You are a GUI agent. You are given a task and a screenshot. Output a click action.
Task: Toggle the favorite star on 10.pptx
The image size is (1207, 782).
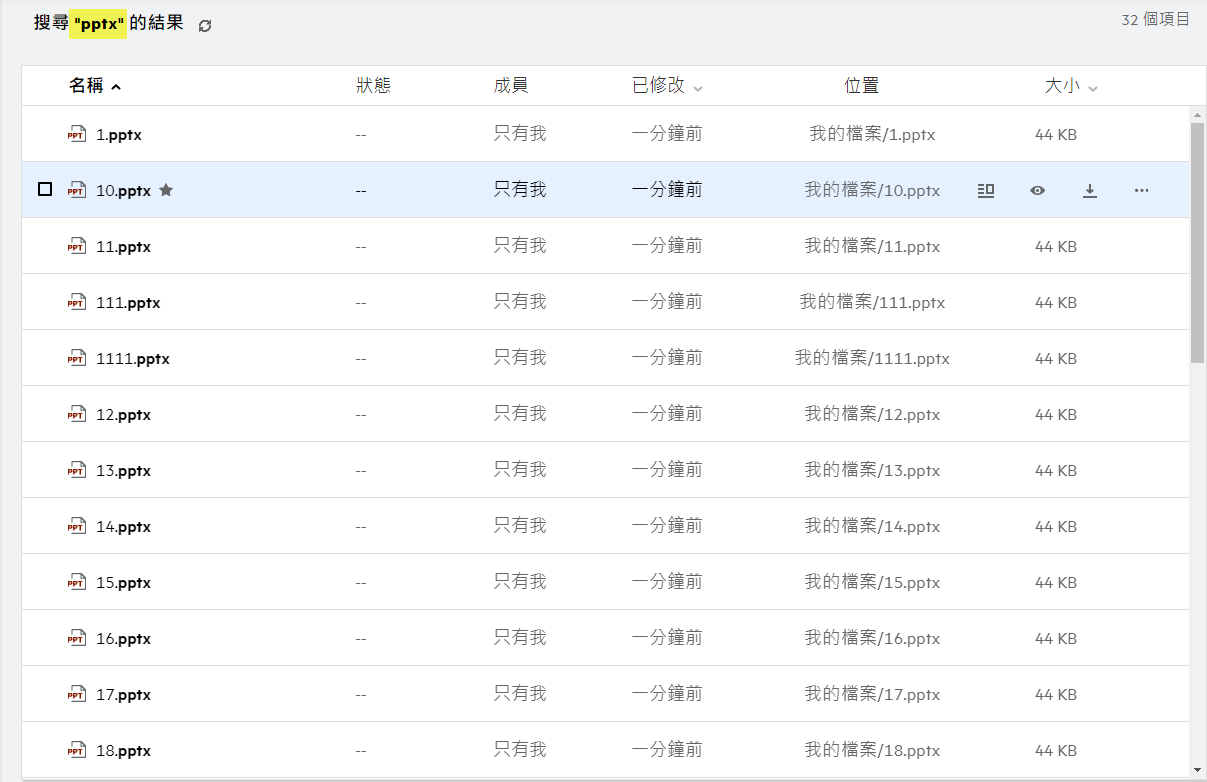tap(166, 190)
